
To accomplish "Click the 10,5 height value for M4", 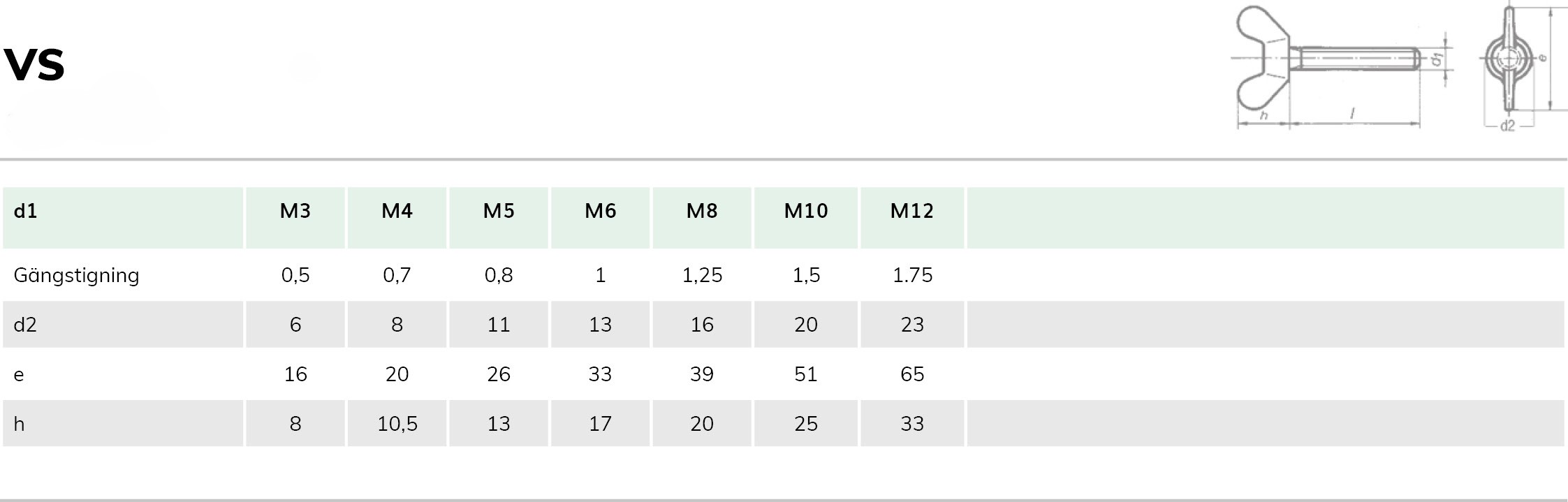I will [397, 424].
